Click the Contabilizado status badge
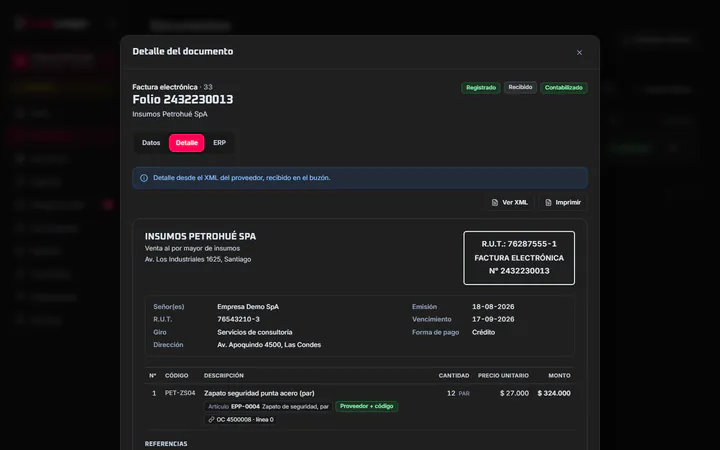Viewport: 720px width, 450px height. click(x=563, y=88)
